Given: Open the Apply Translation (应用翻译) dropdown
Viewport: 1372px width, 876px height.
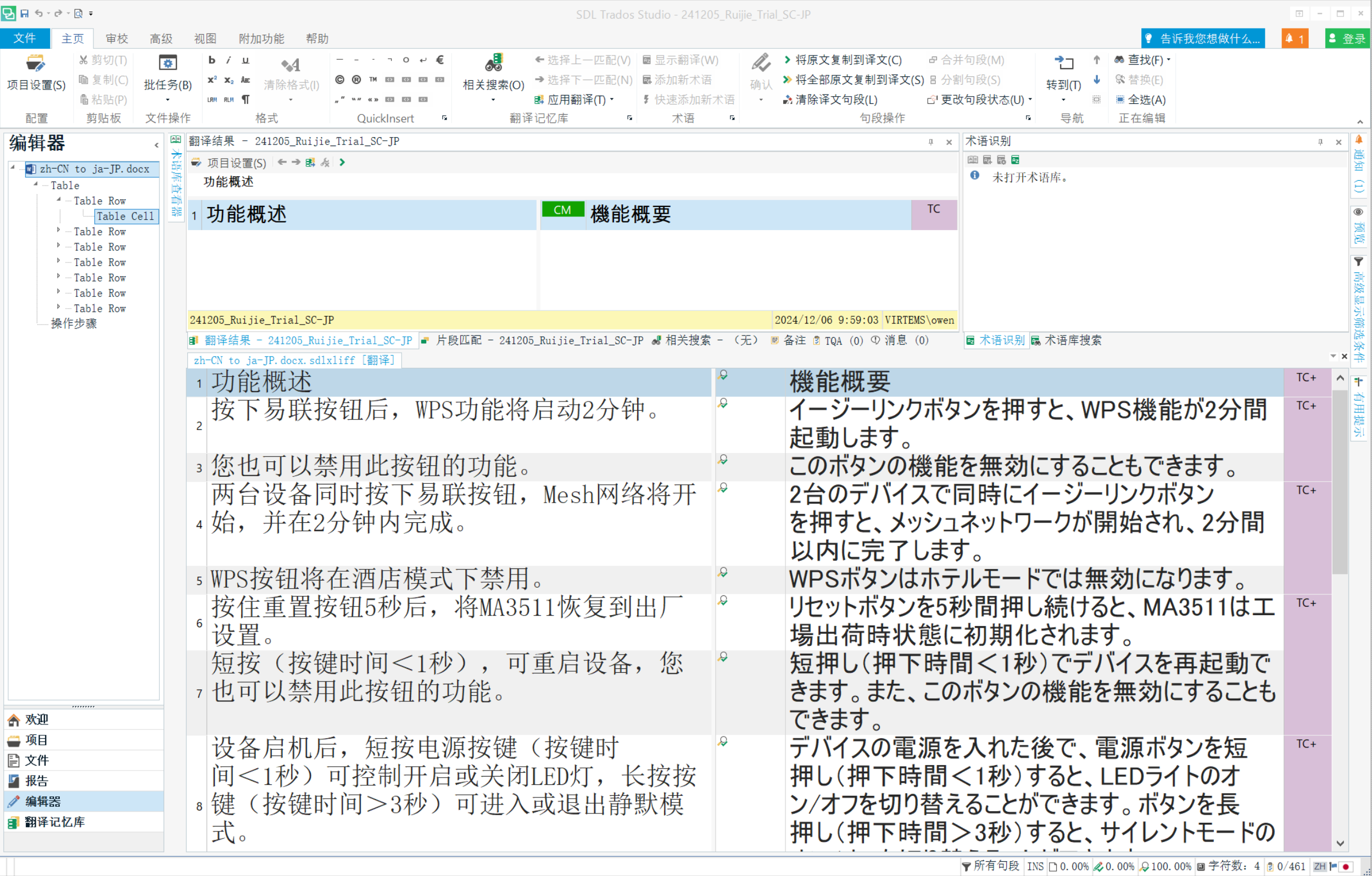Looking at the screenshot, I should click(612, 99).
